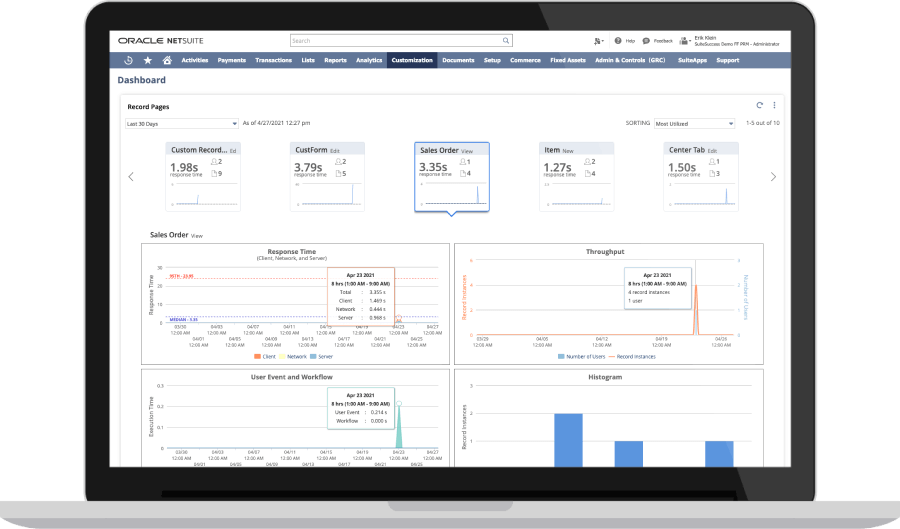Click the Feedback speech bubble icon
900x529 pixels.
coord(647,41)
